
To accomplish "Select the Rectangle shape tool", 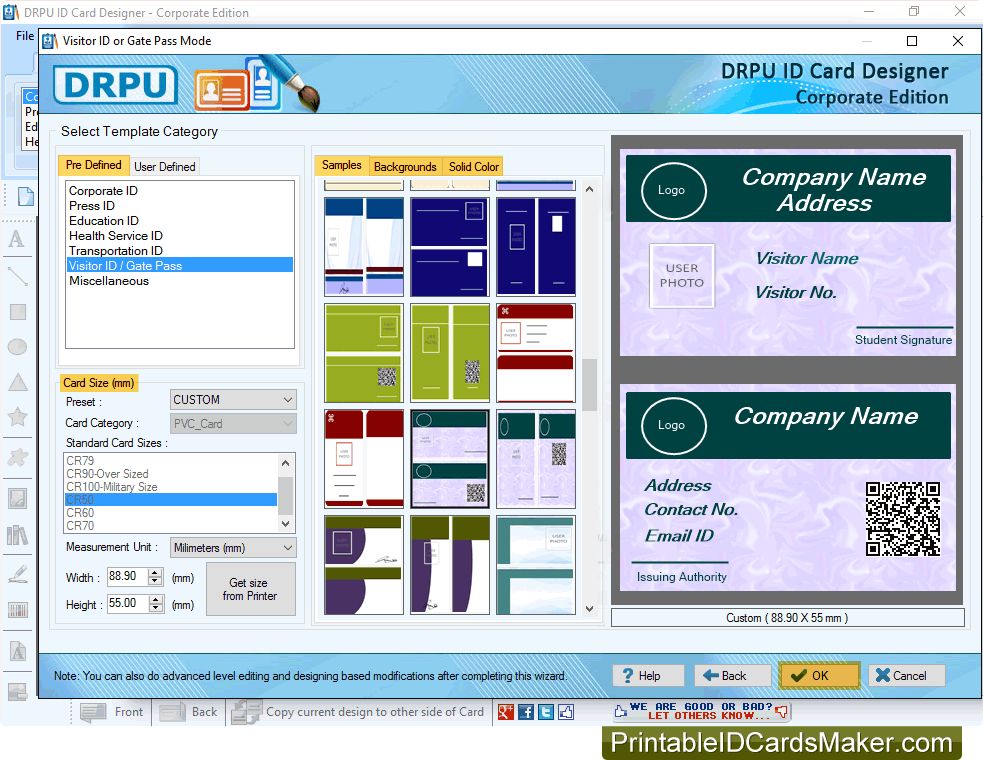I will 18,312.
